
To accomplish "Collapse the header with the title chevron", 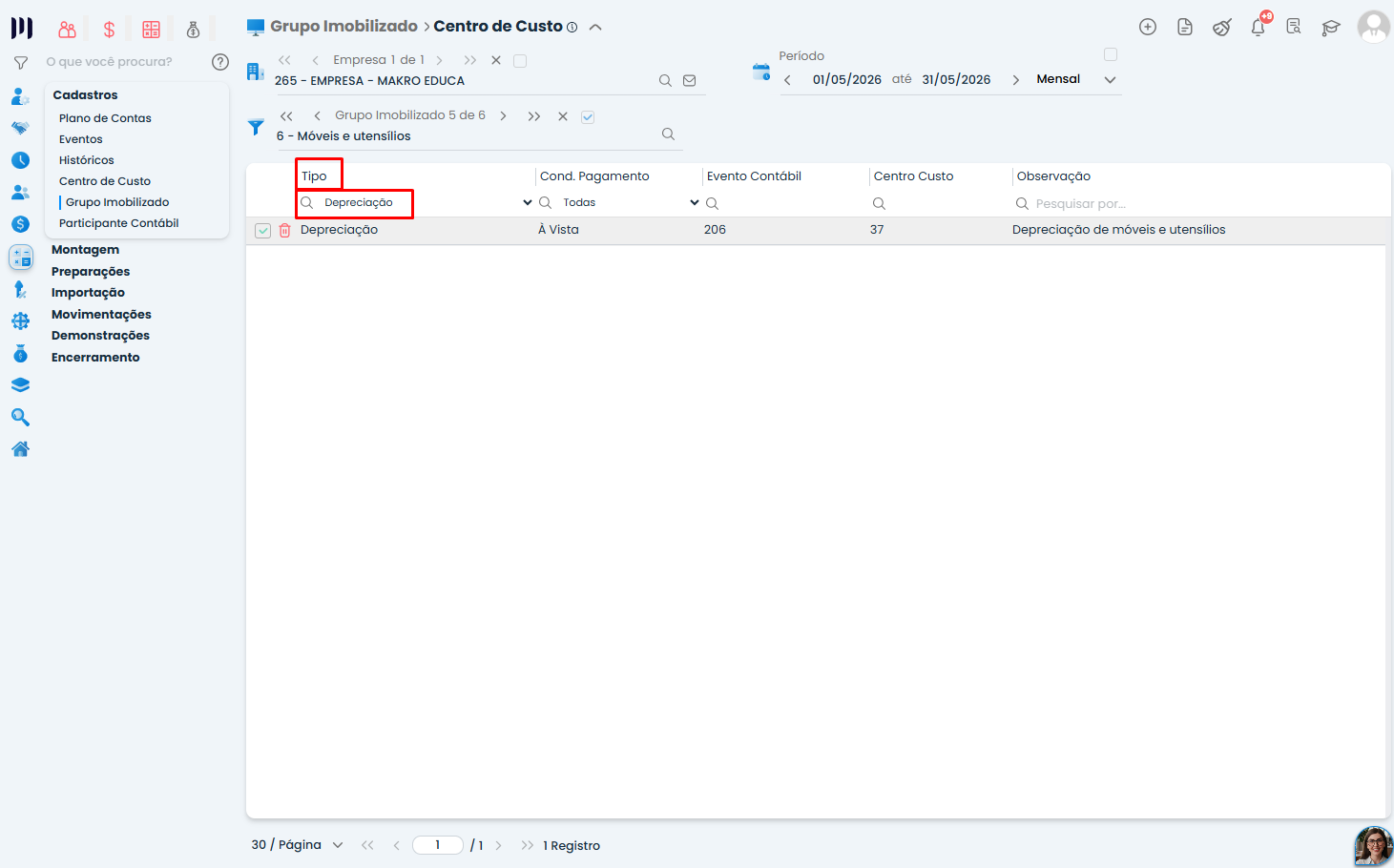I will [595, 27].
